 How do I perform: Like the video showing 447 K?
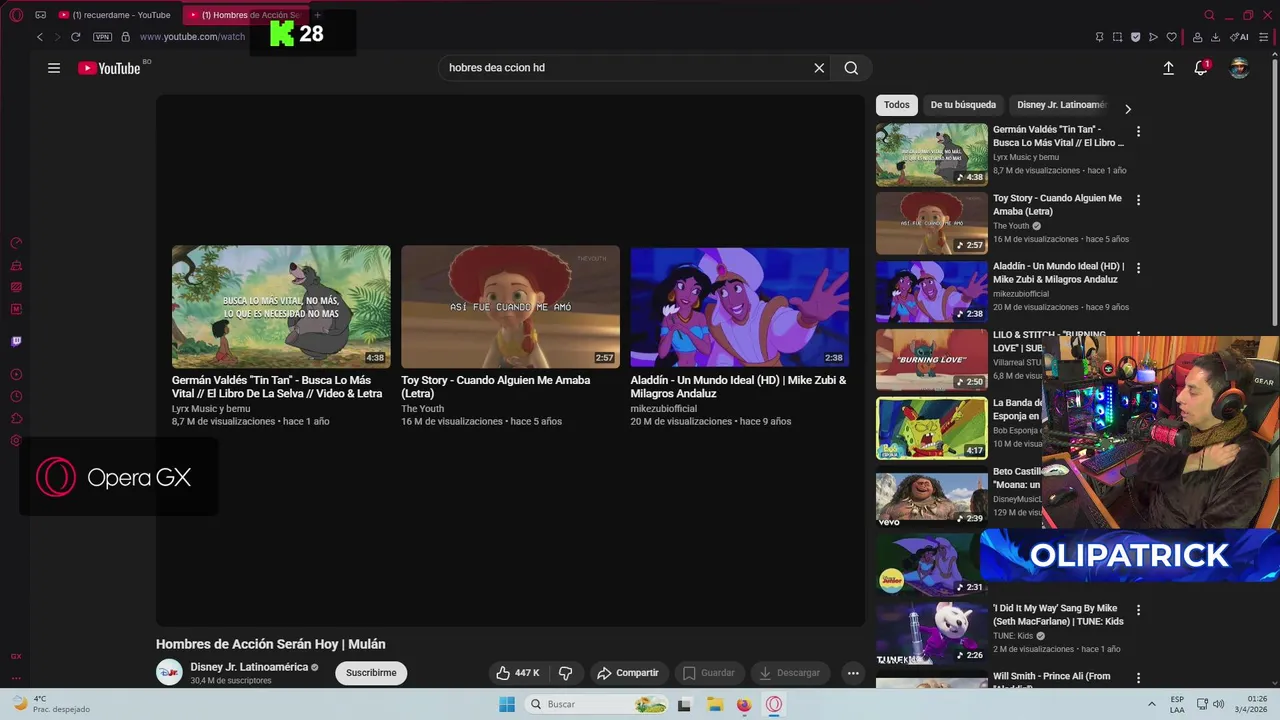pos(518,673)
